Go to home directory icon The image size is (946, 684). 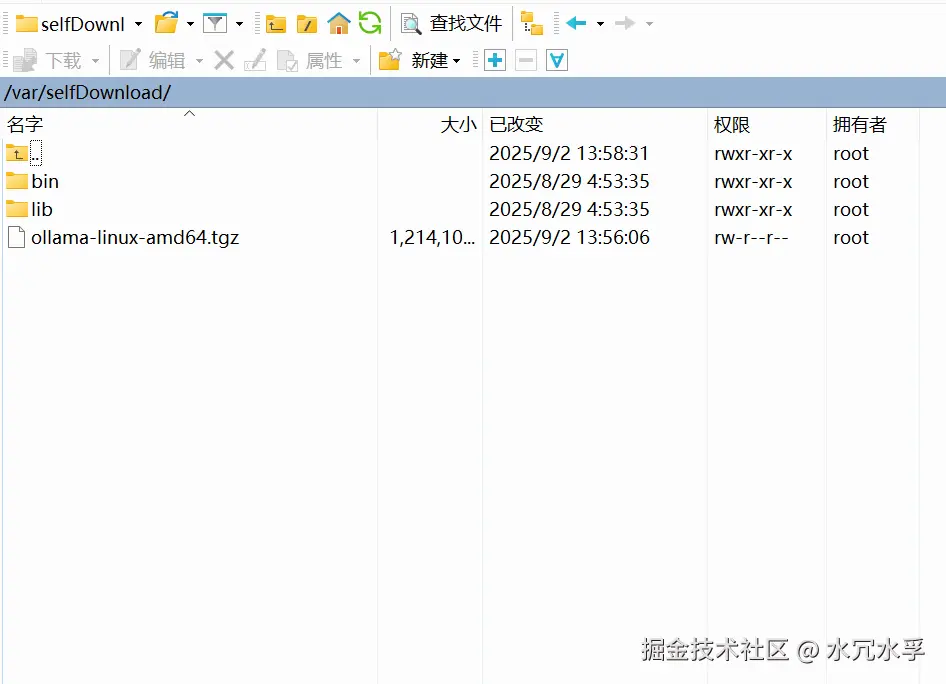[x=338, y=24]
